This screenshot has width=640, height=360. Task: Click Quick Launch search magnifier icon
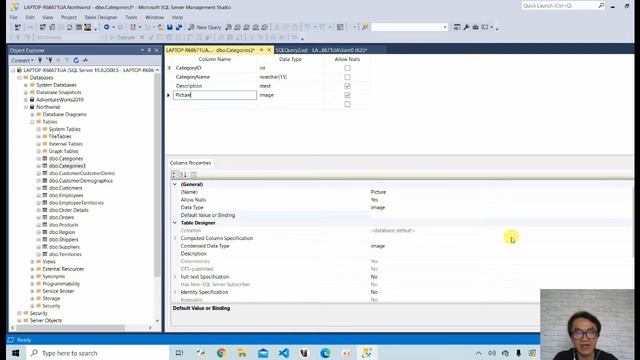coord(601,6)
